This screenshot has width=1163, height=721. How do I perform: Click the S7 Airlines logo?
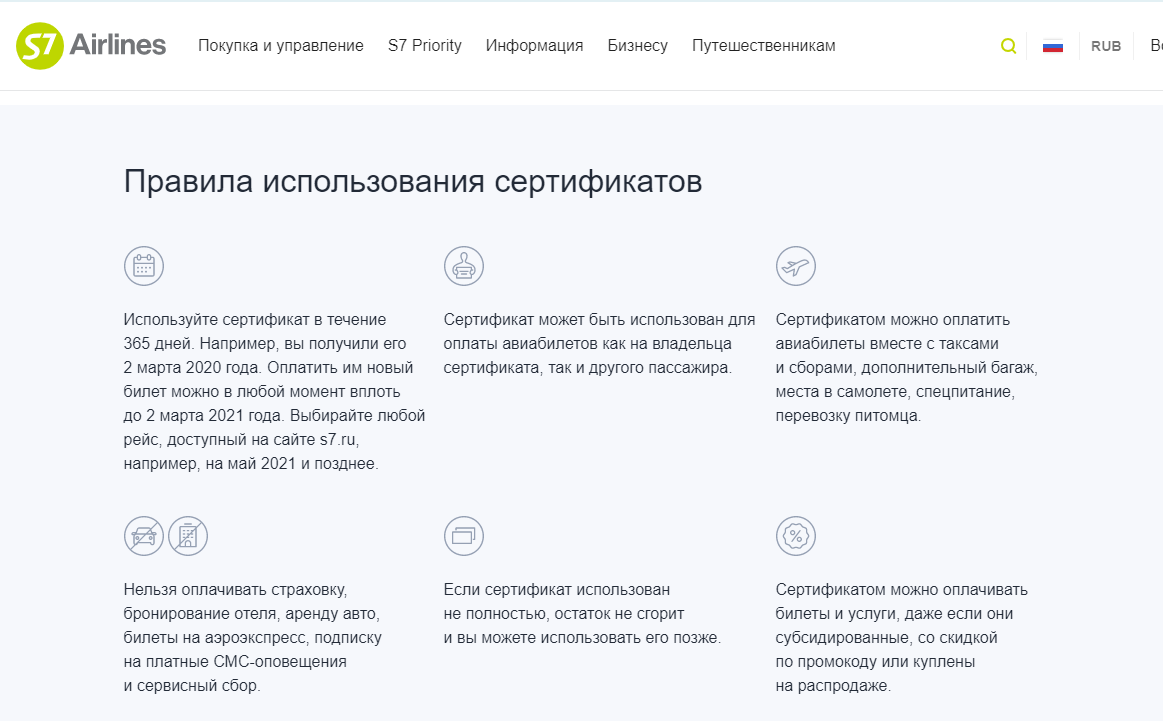[x=91, y=46]
